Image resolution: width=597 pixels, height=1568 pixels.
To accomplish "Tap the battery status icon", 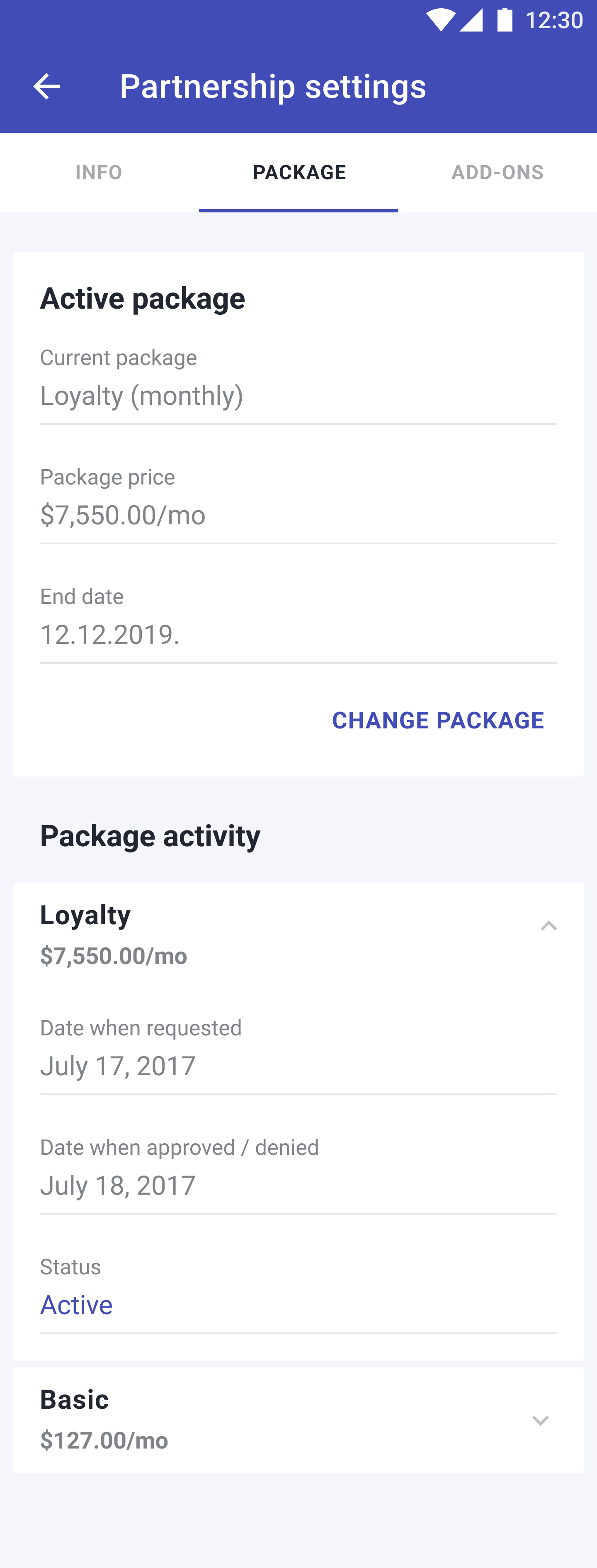I will pos(505,20).
